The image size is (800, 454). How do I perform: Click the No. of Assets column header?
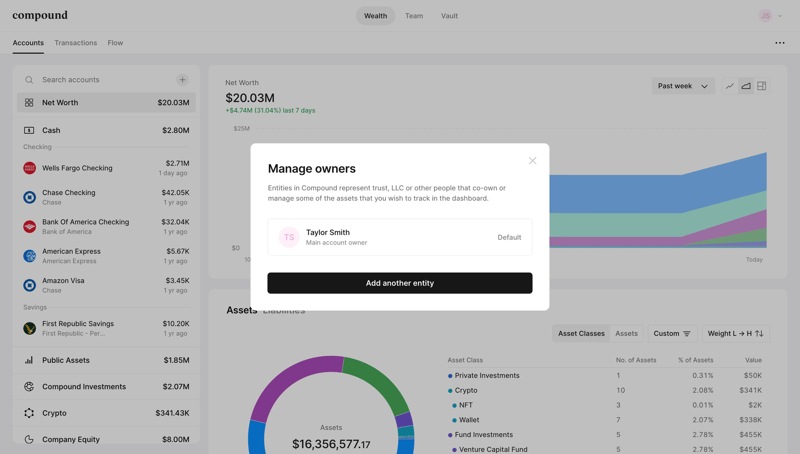pyautogui.click(x=636, y=360)
